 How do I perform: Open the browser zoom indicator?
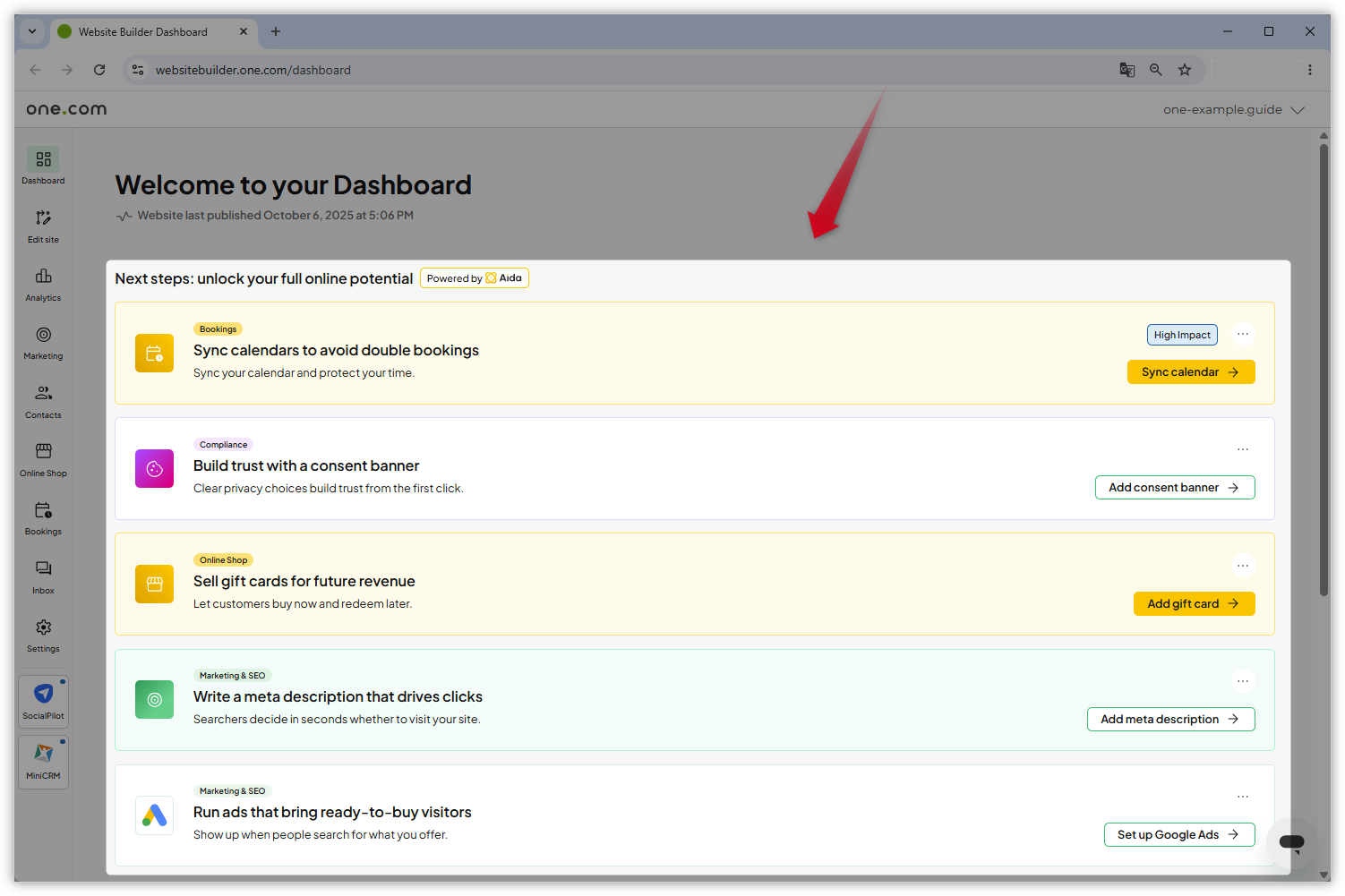1156,70
